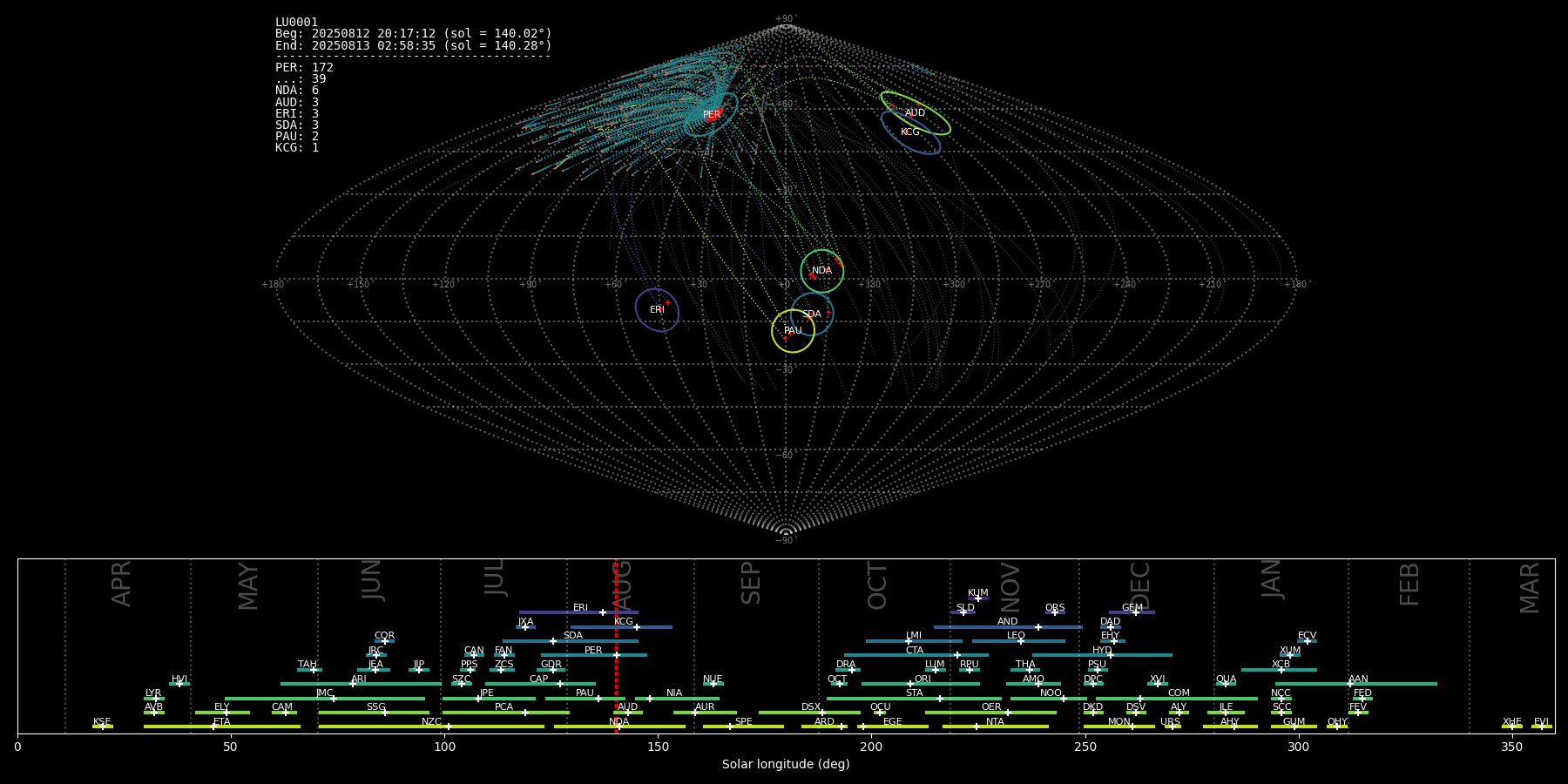Click the AAN shower label in timeline
Screen dimensions: 1568x784
[x=1359, y=679]
